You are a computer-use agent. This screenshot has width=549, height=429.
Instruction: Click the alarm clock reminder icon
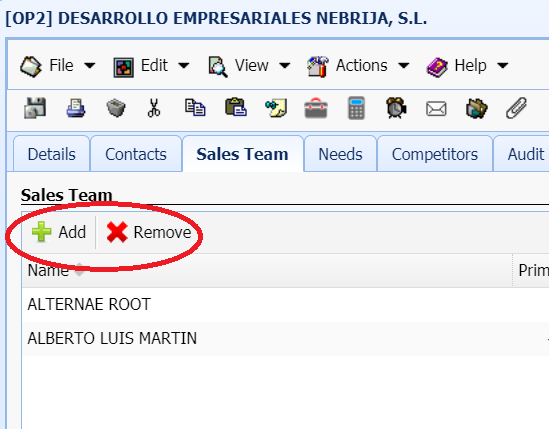click(x=396, y=108)
